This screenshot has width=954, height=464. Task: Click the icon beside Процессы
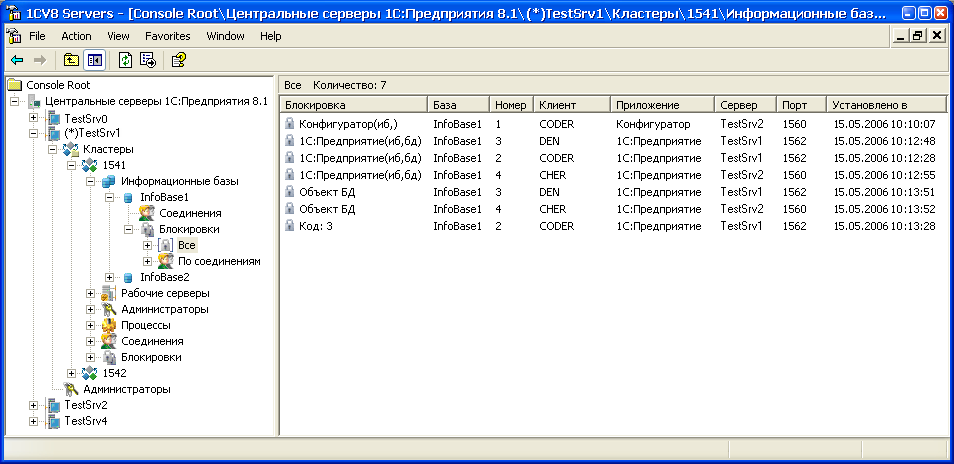click(108, 325)
